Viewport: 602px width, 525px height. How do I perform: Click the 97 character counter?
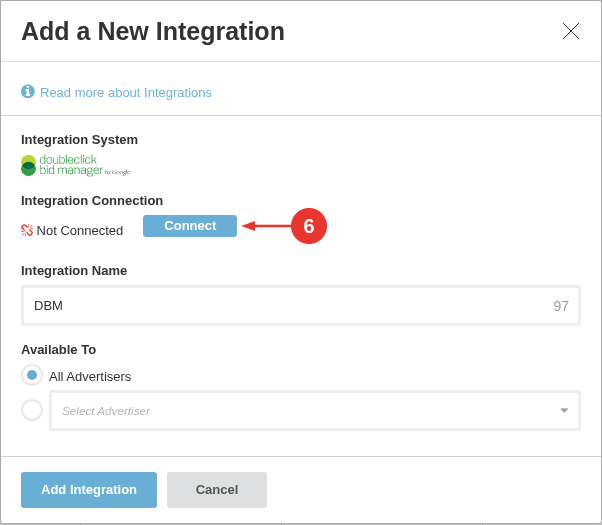click(x=561, y=306)
